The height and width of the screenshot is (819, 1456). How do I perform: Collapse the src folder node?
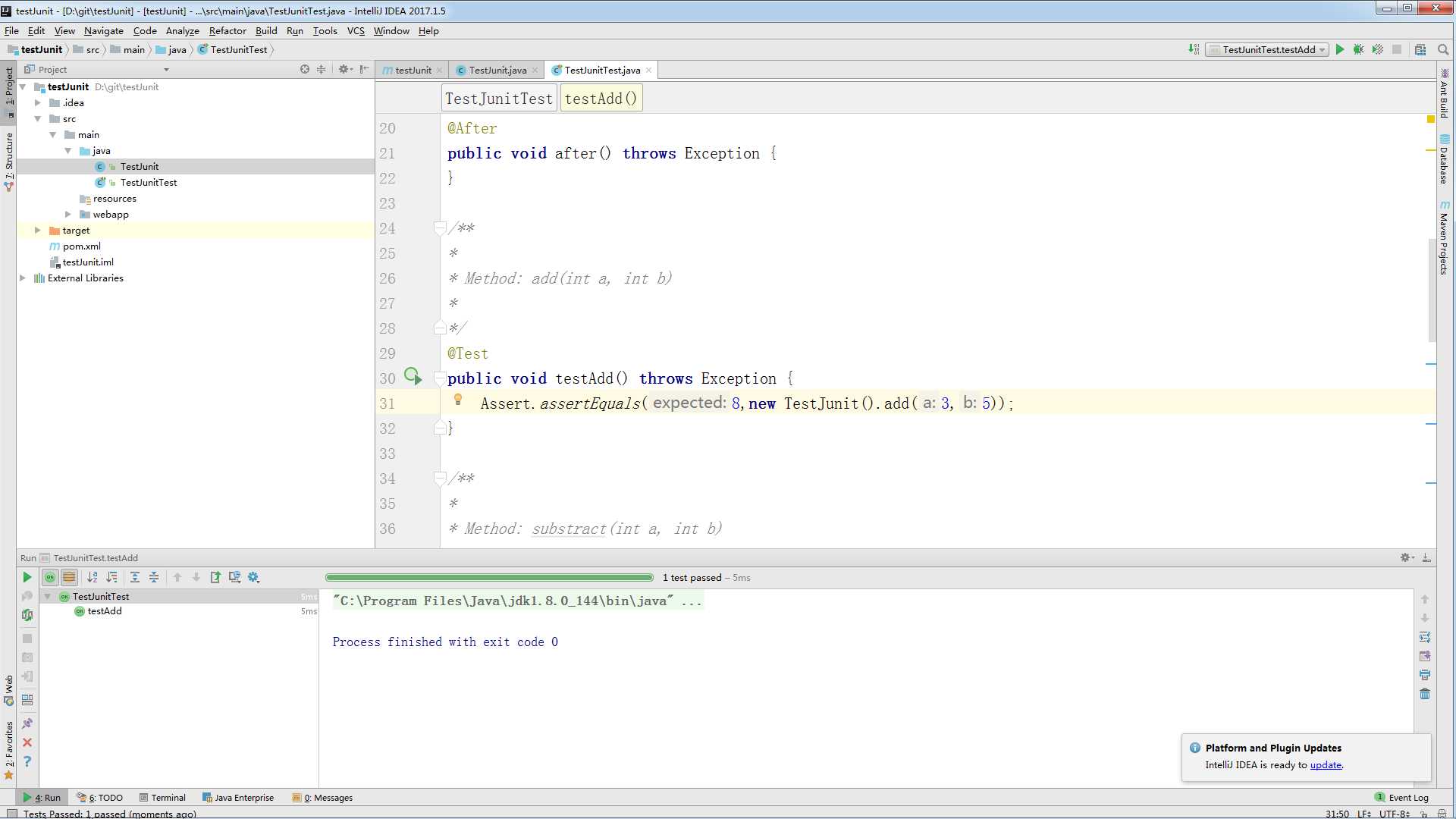click(x=38, y=119)
